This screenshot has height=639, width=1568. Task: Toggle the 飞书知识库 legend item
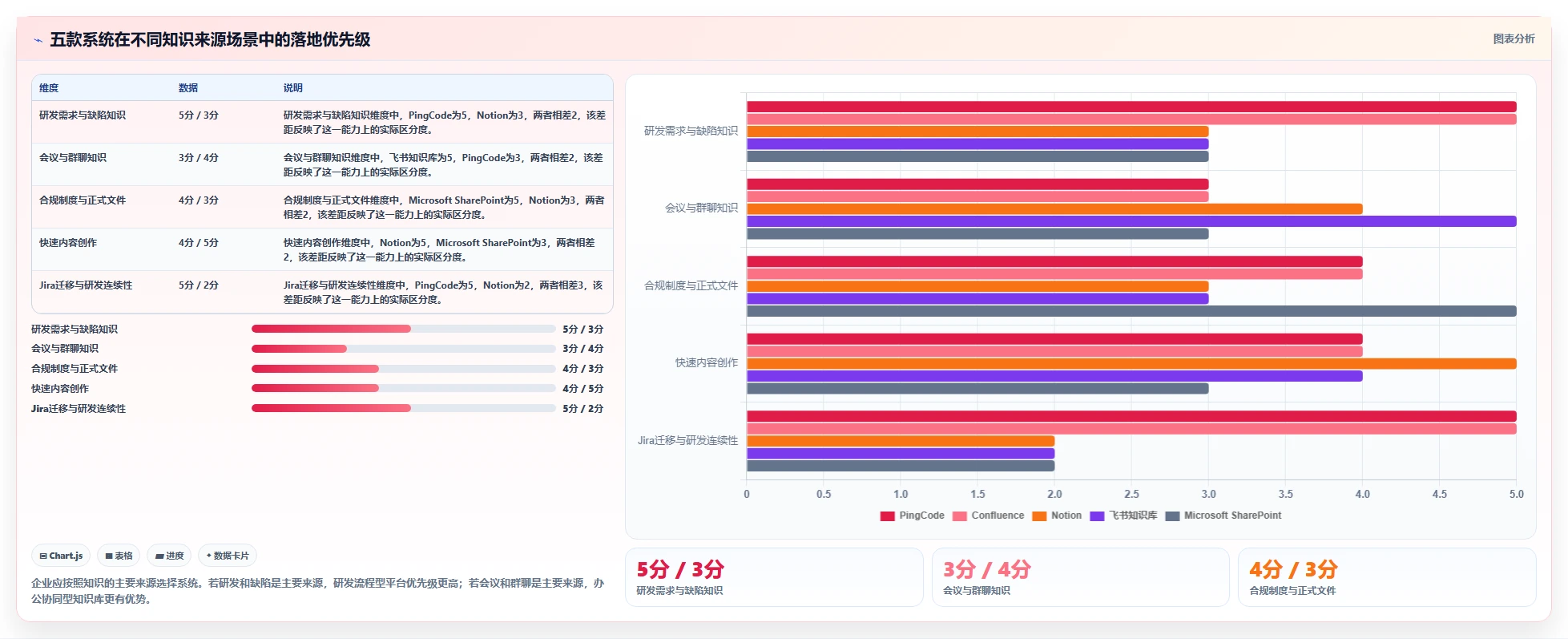[x=1123, y=516]
